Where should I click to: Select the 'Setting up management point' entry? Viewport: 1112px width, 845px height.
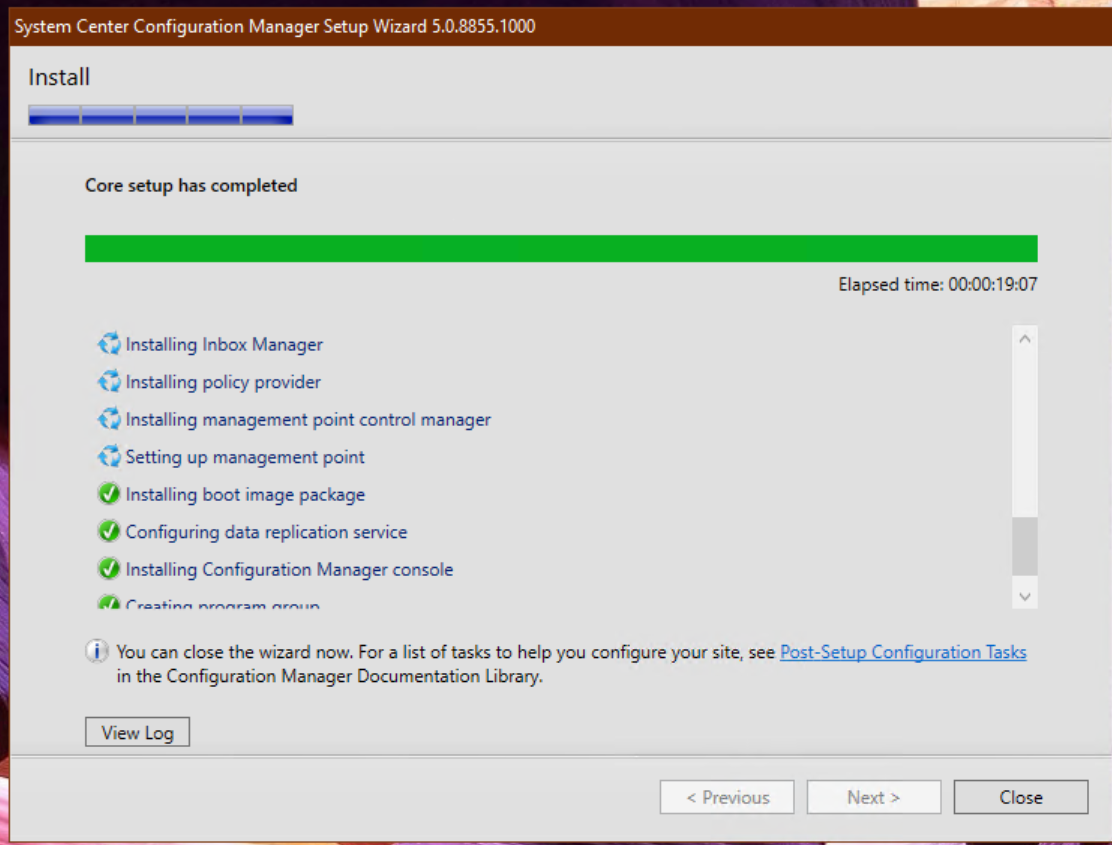tap(245, 457)
